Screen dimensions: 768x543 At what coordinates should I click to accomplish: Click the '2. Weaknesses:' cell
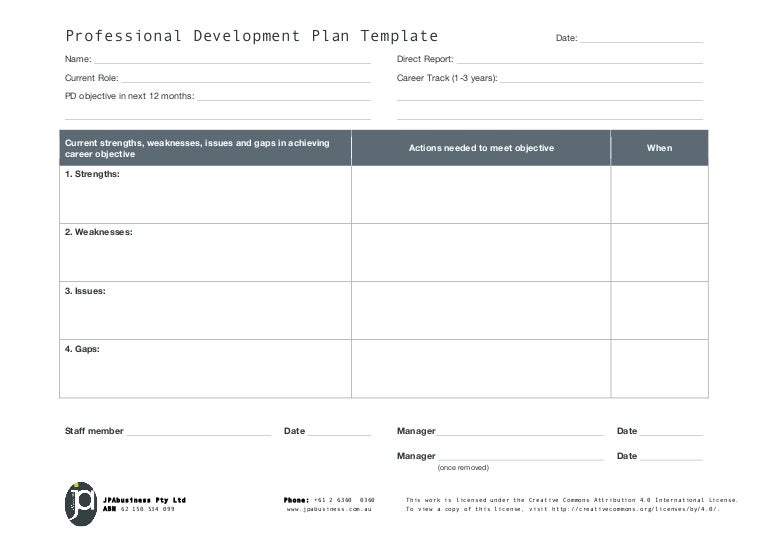pyautogui.click(x=205, y=253)
